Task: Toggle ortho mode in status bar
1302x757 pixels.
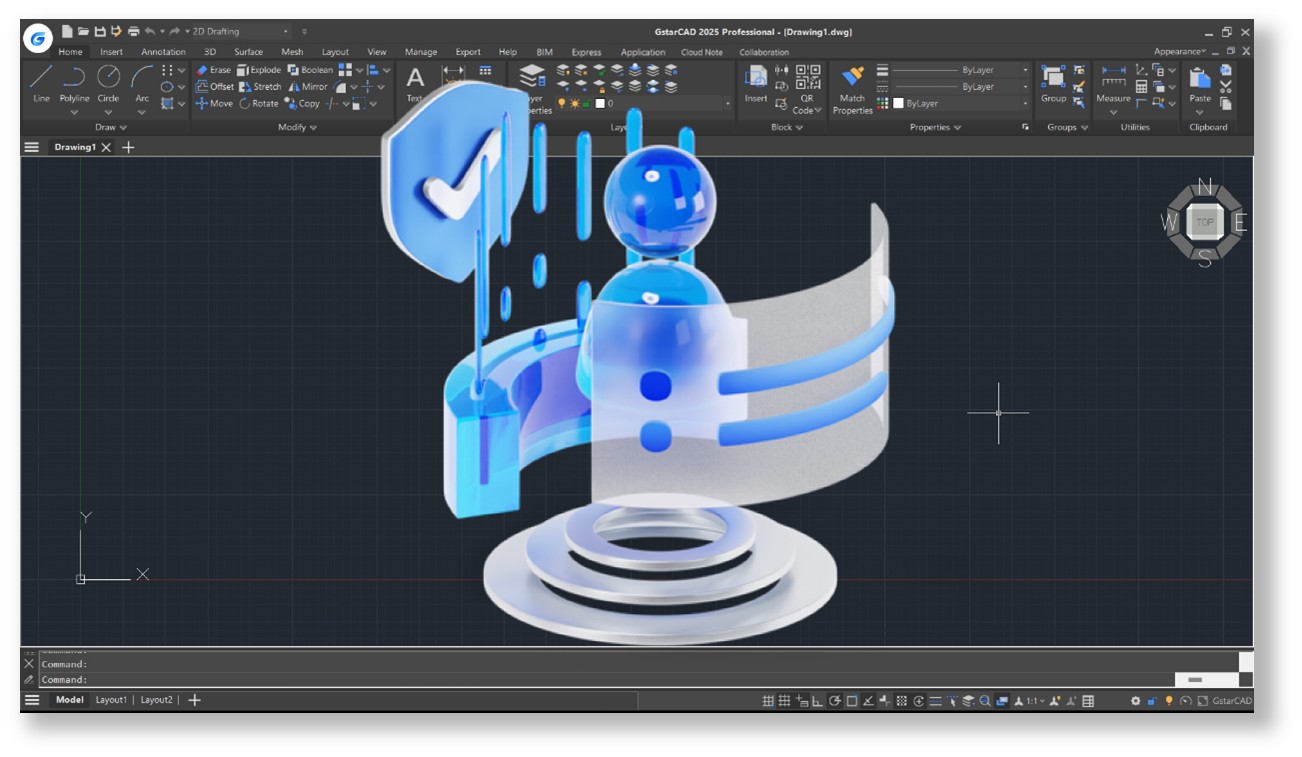Action: point(818,701)
